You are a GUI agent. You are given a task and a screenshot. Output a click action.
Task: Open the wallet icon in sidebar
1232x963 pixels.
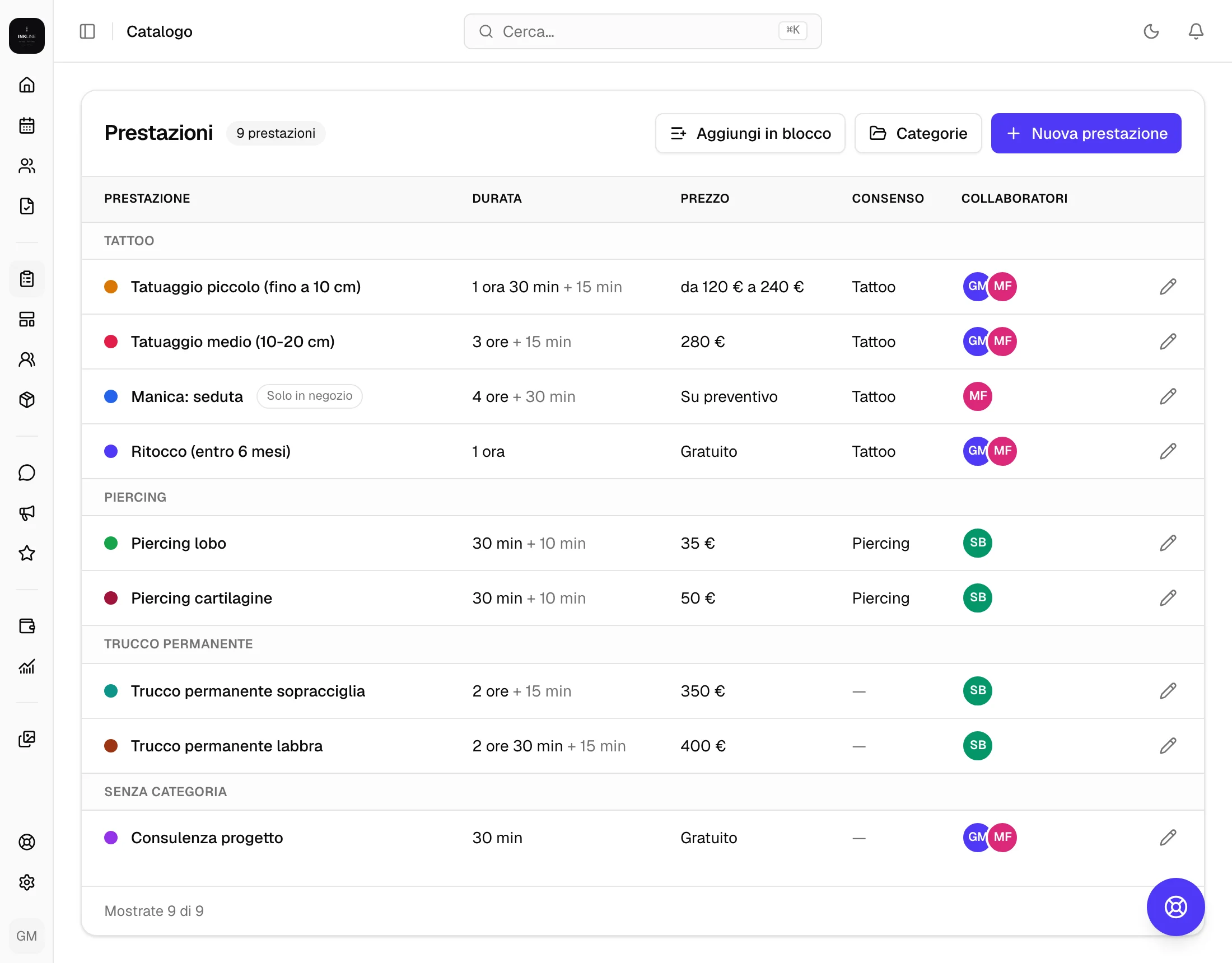26,626
